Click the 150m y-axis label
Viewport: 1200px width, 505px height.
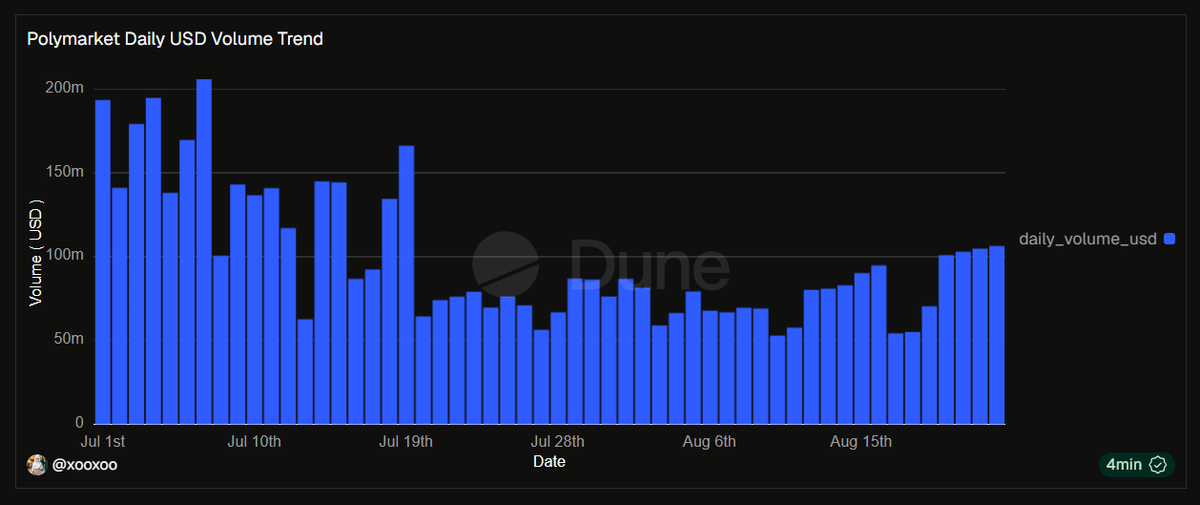[x=66, y=172]
